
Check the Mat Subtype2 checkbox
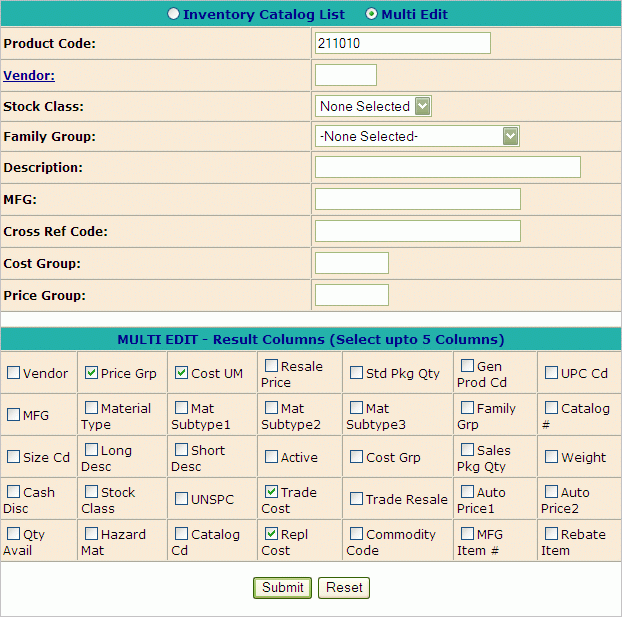point(271,407)
